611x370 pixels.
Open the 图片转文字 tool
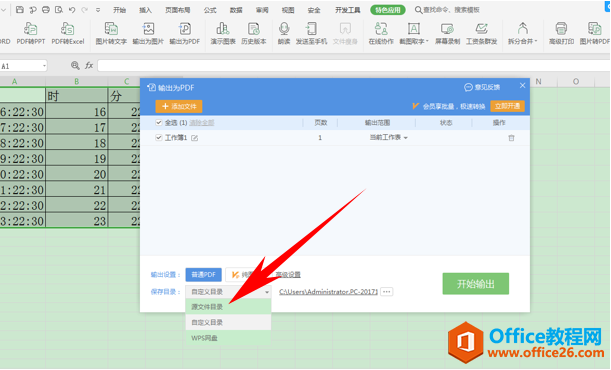click(111, 33)
